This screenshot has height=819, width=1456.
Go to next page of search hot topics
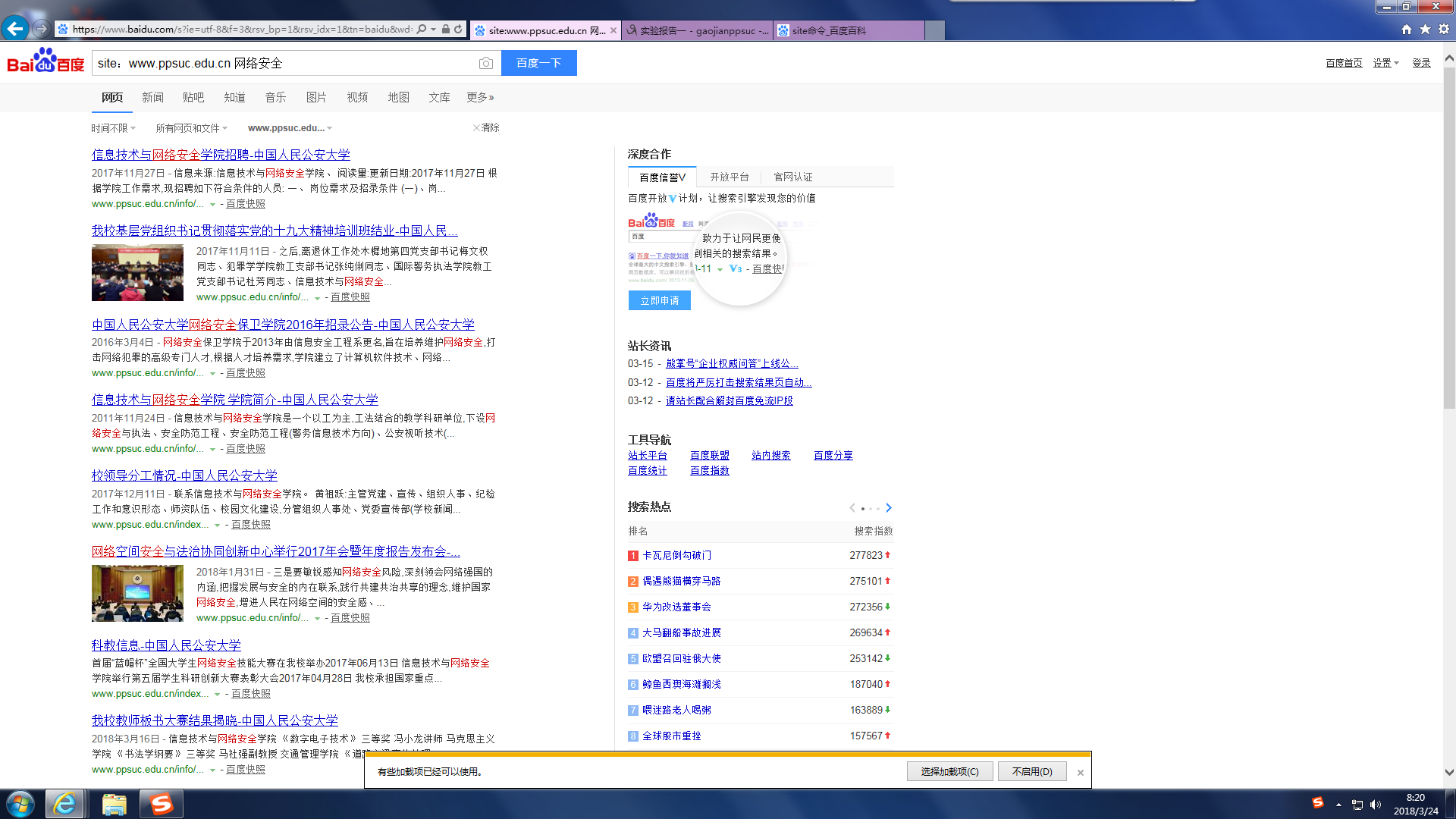[889, 508]
